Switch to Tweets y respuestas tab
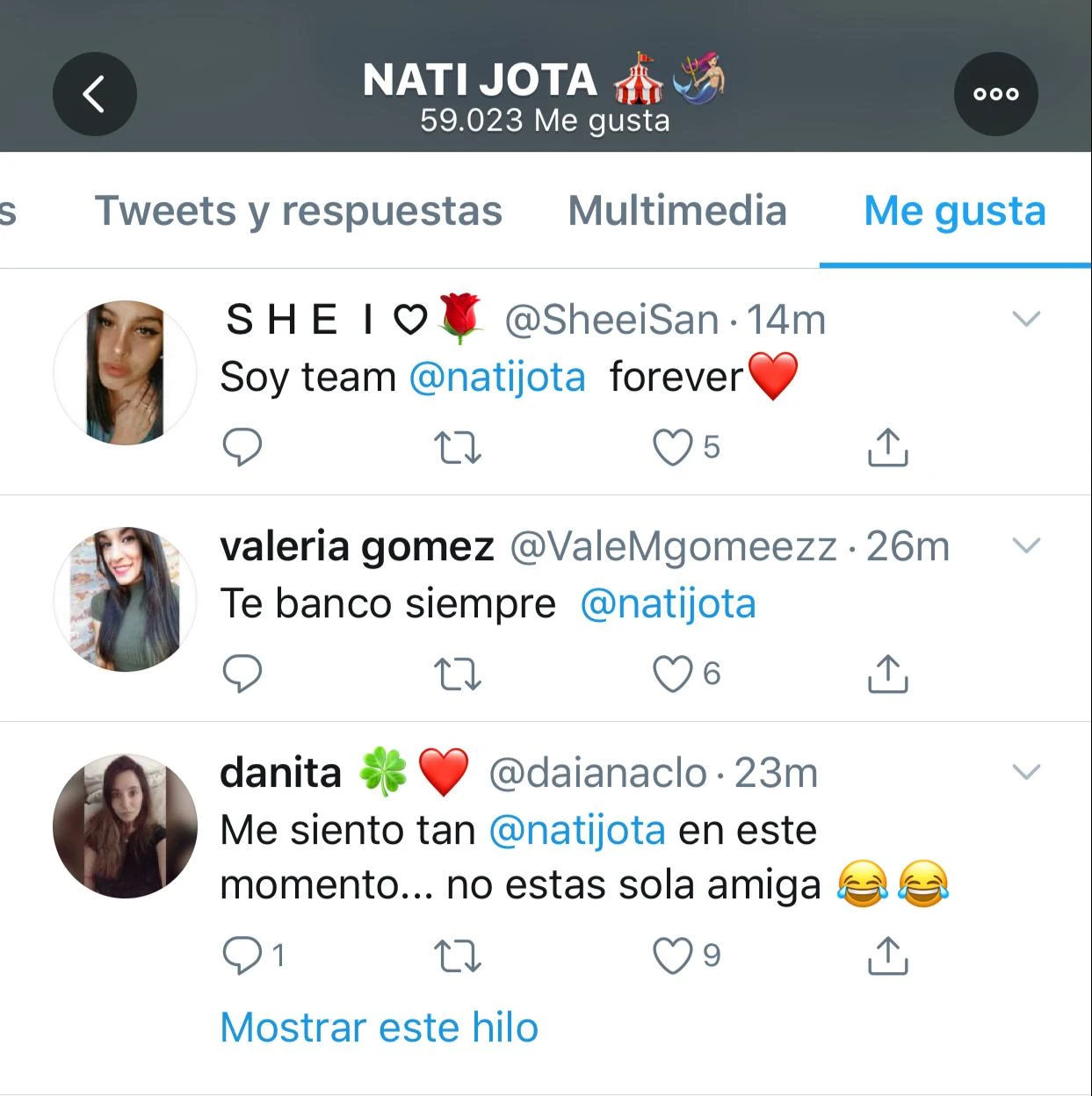The width and height of the screenshot is (1092, 1096). point(298,211)
